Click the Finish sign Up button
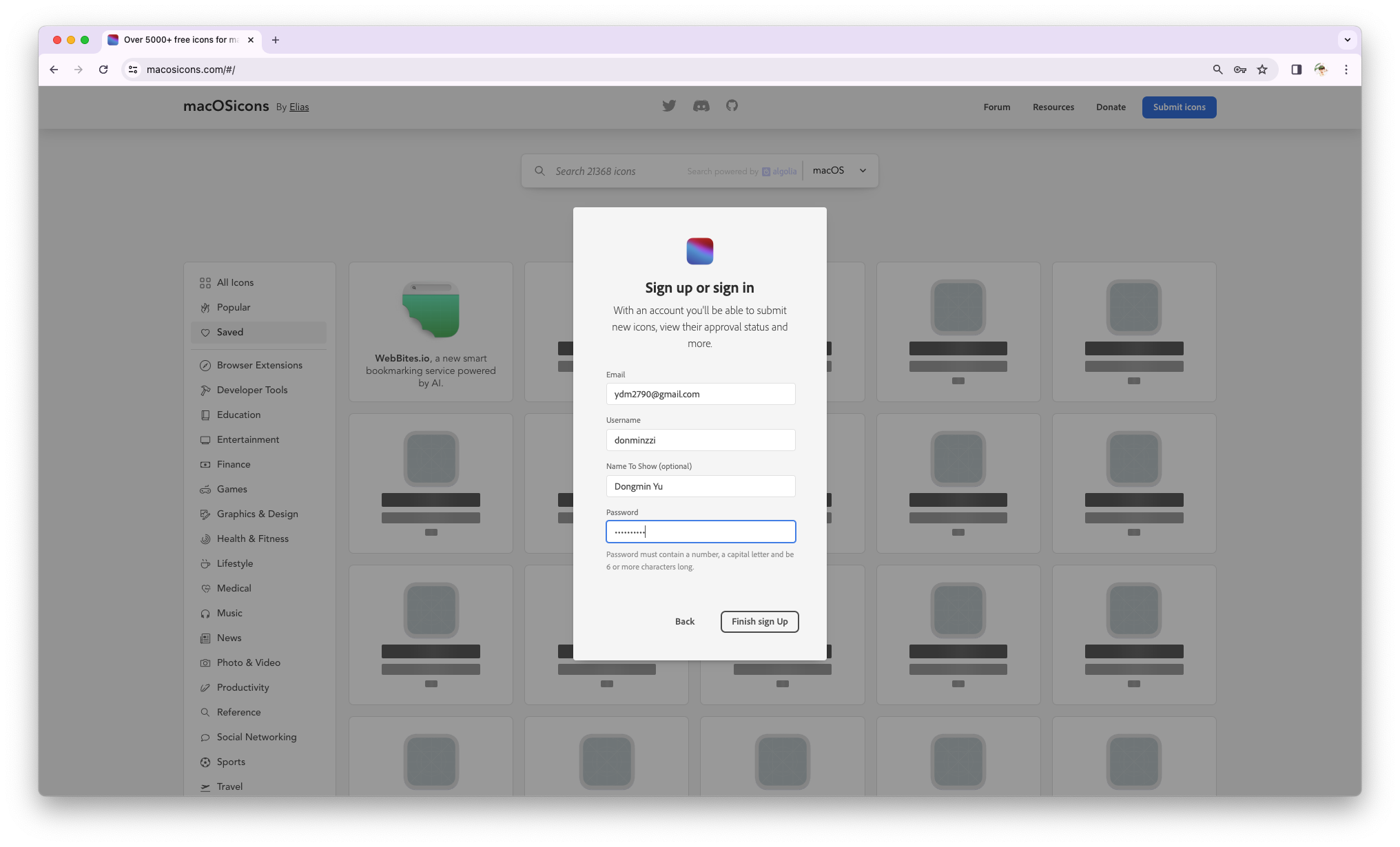1400x847 pixels. [759, 622]
